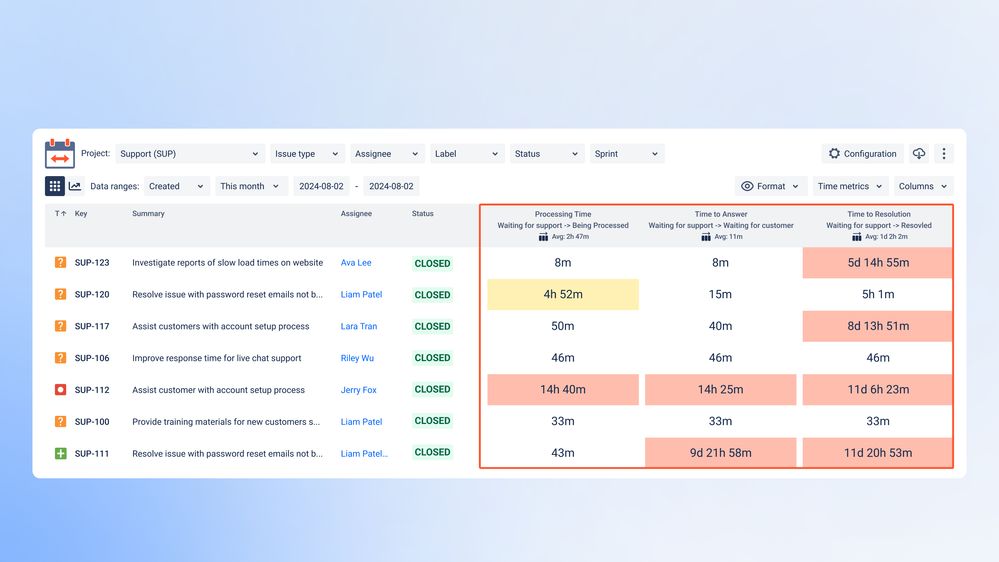Open the Label filter dropdown

coord(467,154)
